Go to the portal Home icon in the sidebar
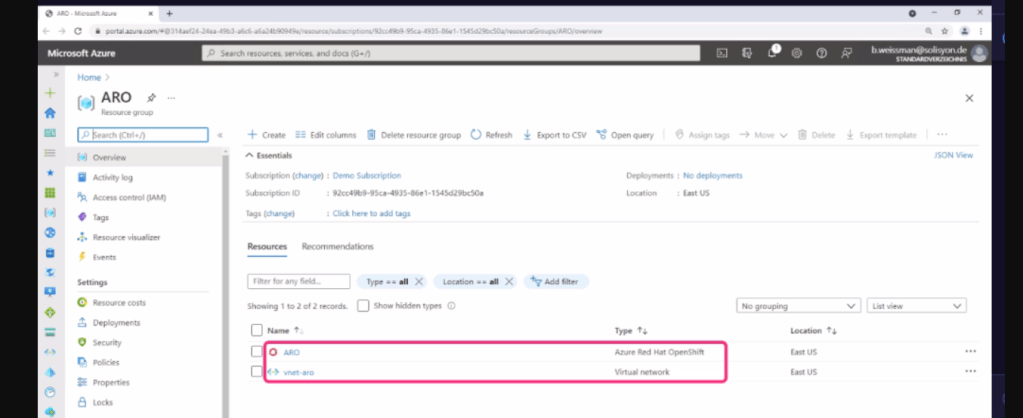This screenshot has width=1023, height=418. (50, 113)
